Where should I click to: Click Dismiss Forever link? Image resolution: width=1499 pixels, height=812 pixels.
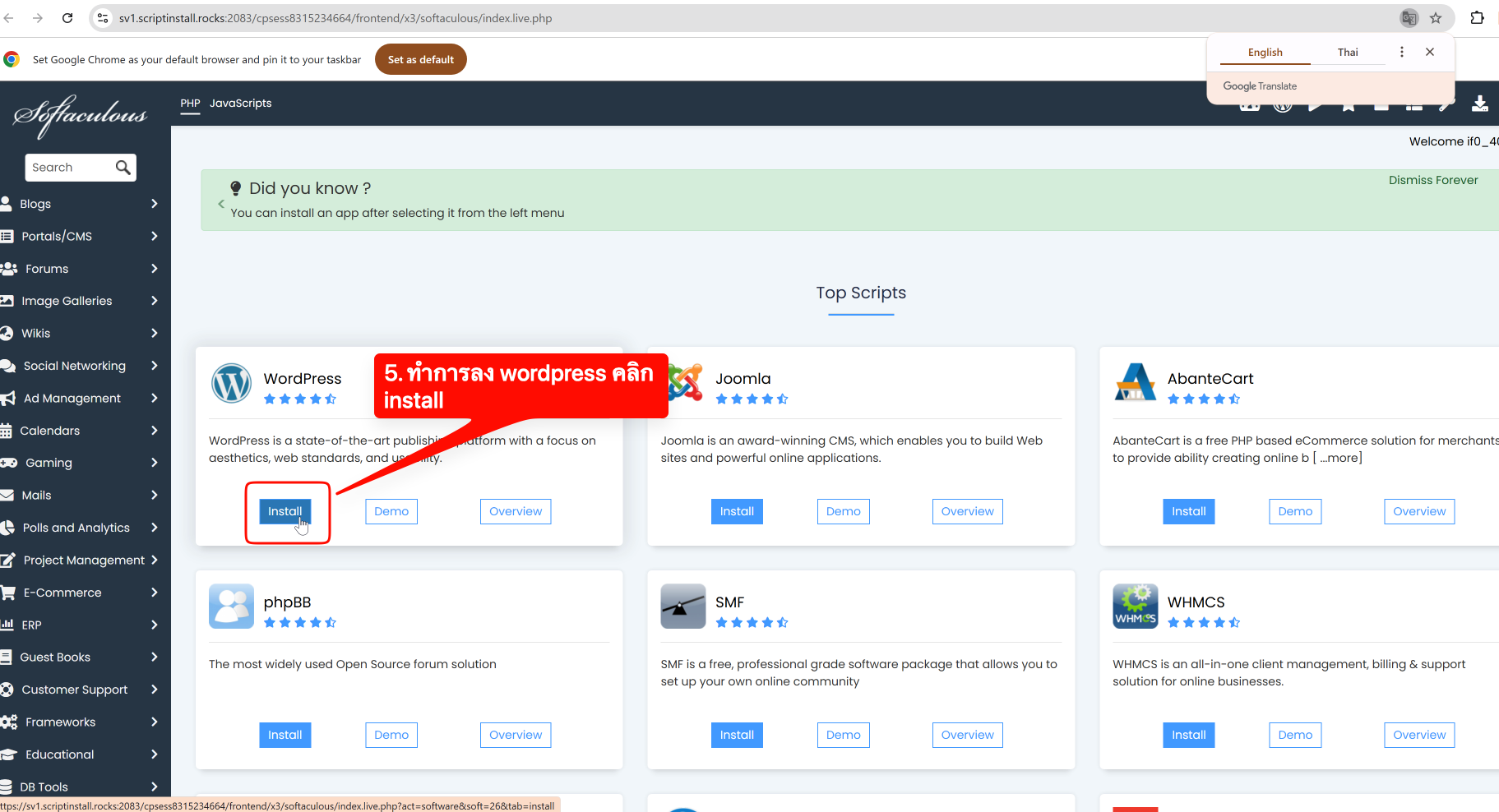click(x=1432, y=180)
